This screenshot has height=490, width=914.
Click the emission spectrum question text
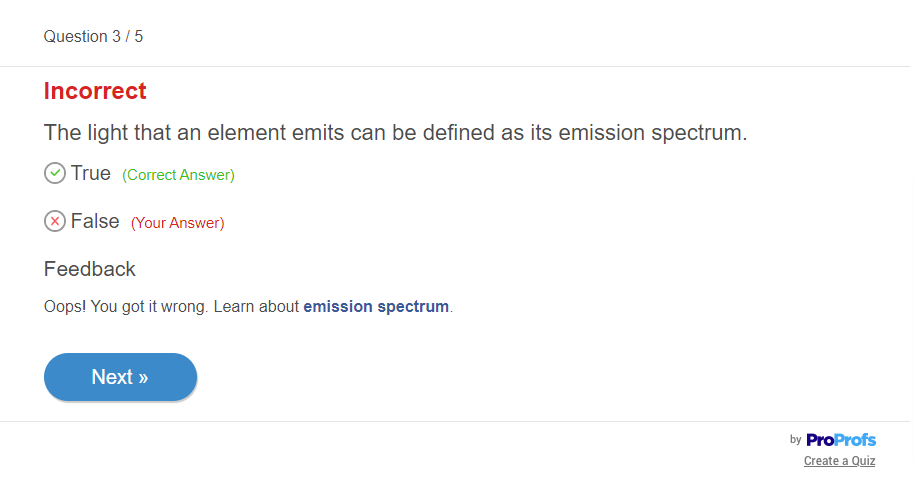tap(395, 133)
